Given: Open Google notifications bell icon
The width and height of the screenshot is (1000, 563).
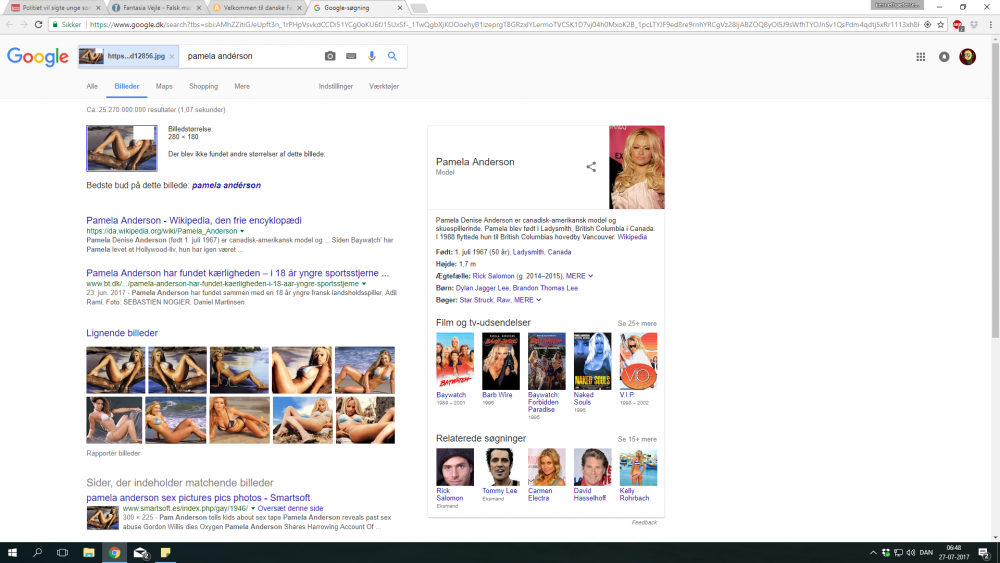Looking at the screenshot, I should 944,57.
